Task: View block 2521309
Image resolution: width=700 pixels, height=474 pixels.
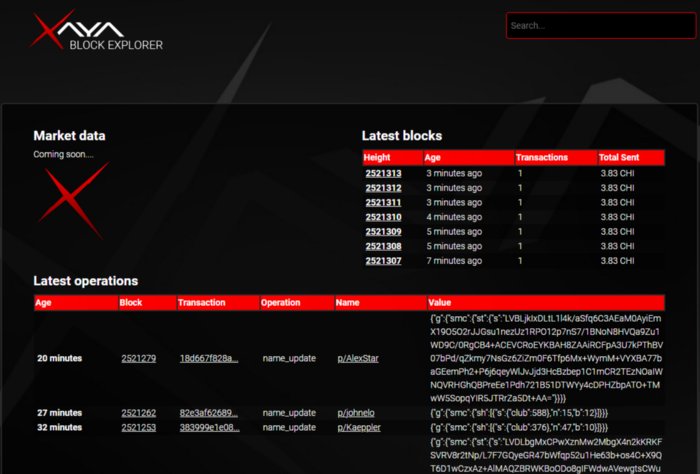Action: [x=383, y=231]
